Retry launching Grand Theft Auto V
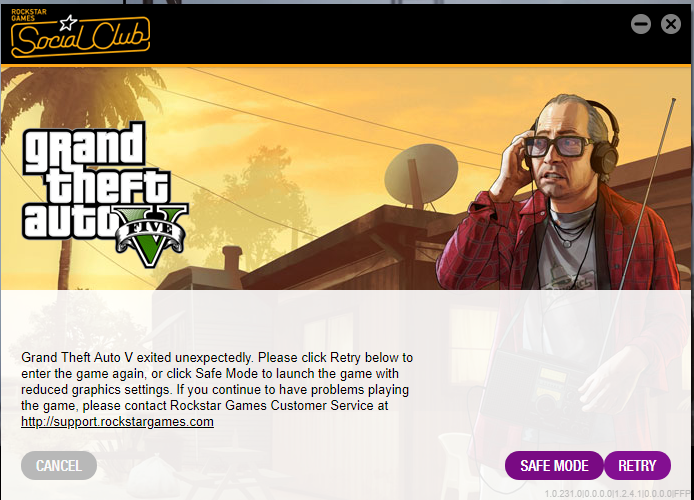Screen dimensions: 694x500 pyautogui.click(x=637, y=465)
